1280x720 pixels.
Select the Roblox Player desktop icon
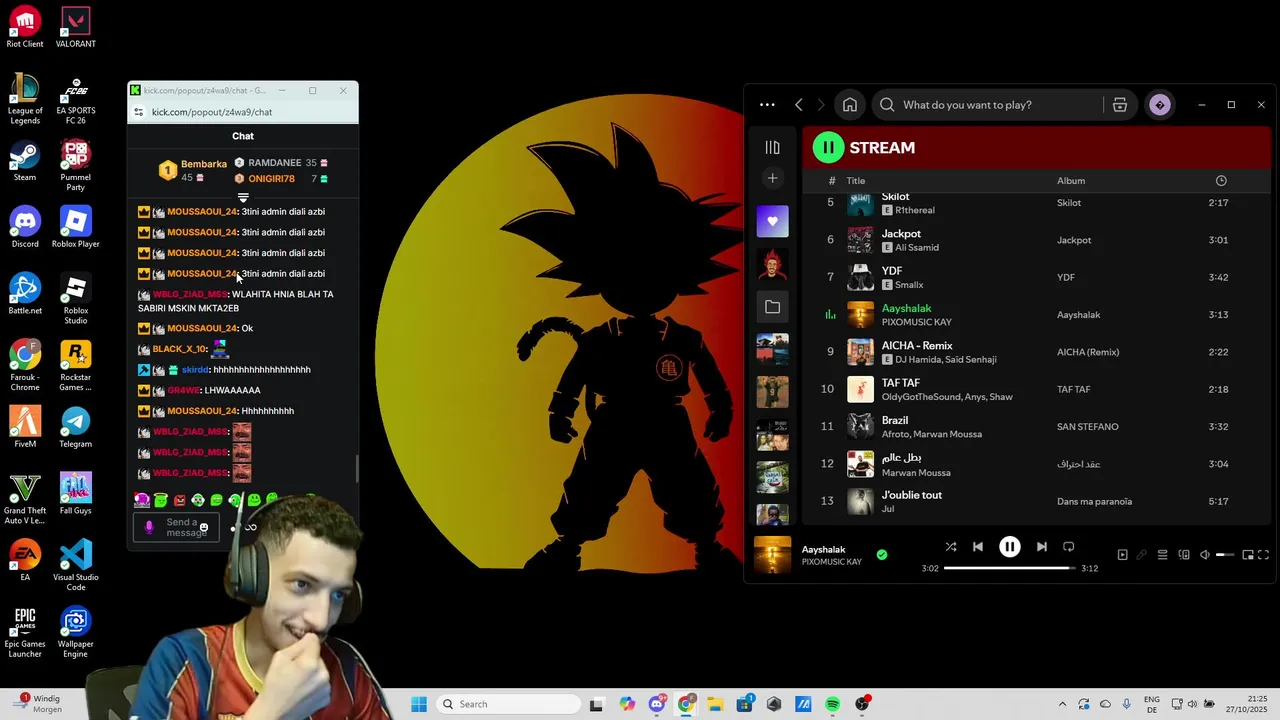point(76,227)
